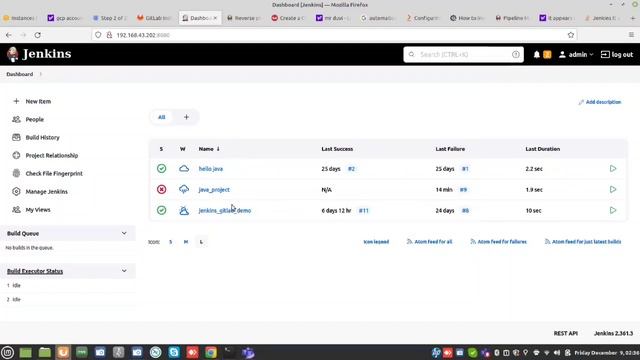Open the orange security warning badge
Image resolution: width=640 pixels, height=360 pixels.
(x=547, y=54)
